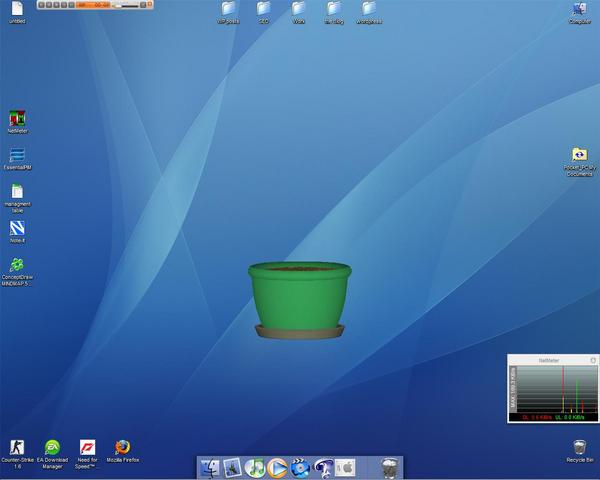This screenshot has width=600, height=480.
Task: Click the NetMeter widget title bar
Action: 549,360
